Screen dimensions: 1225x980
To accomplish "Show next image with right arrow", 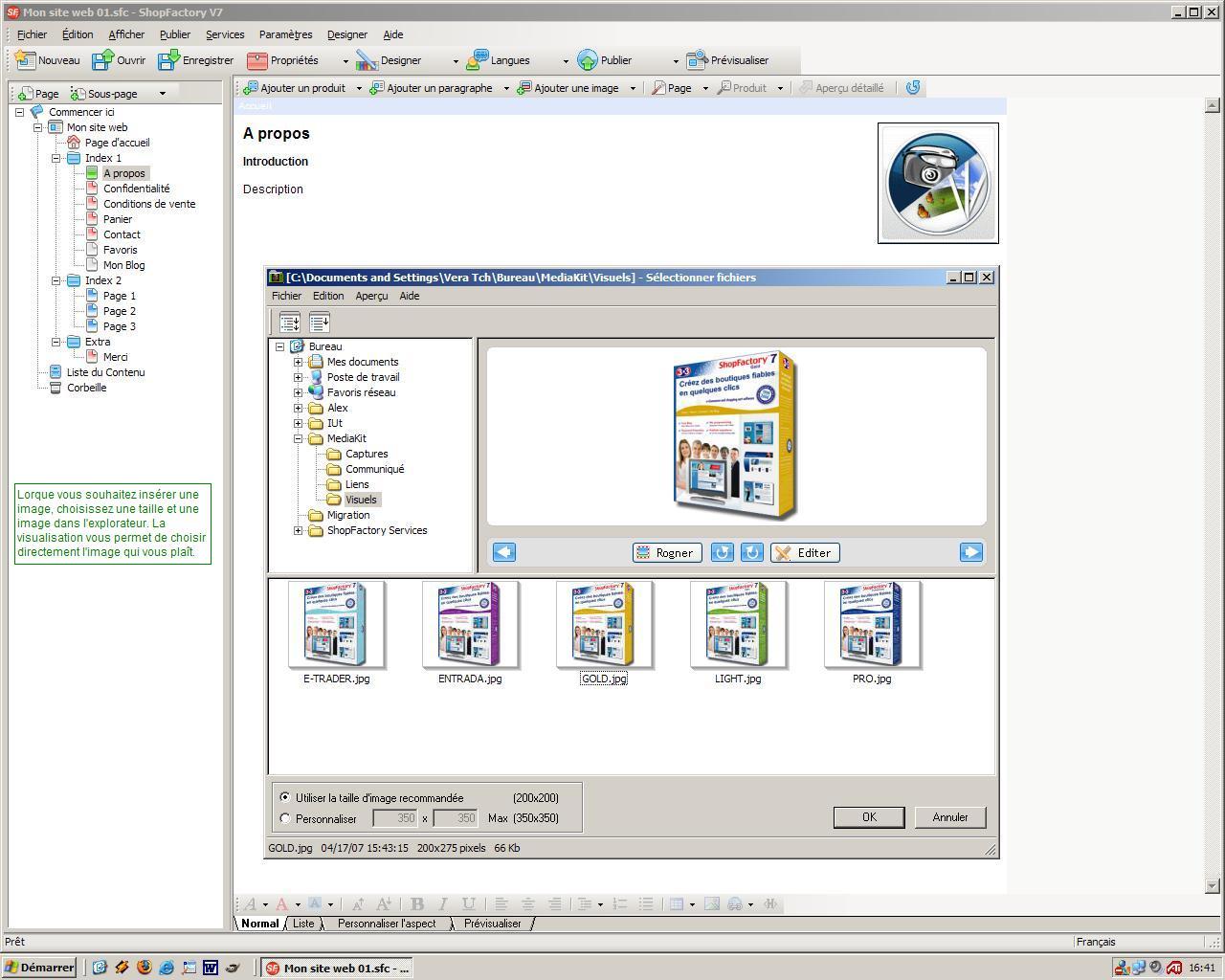I will (x=970, y=552).
